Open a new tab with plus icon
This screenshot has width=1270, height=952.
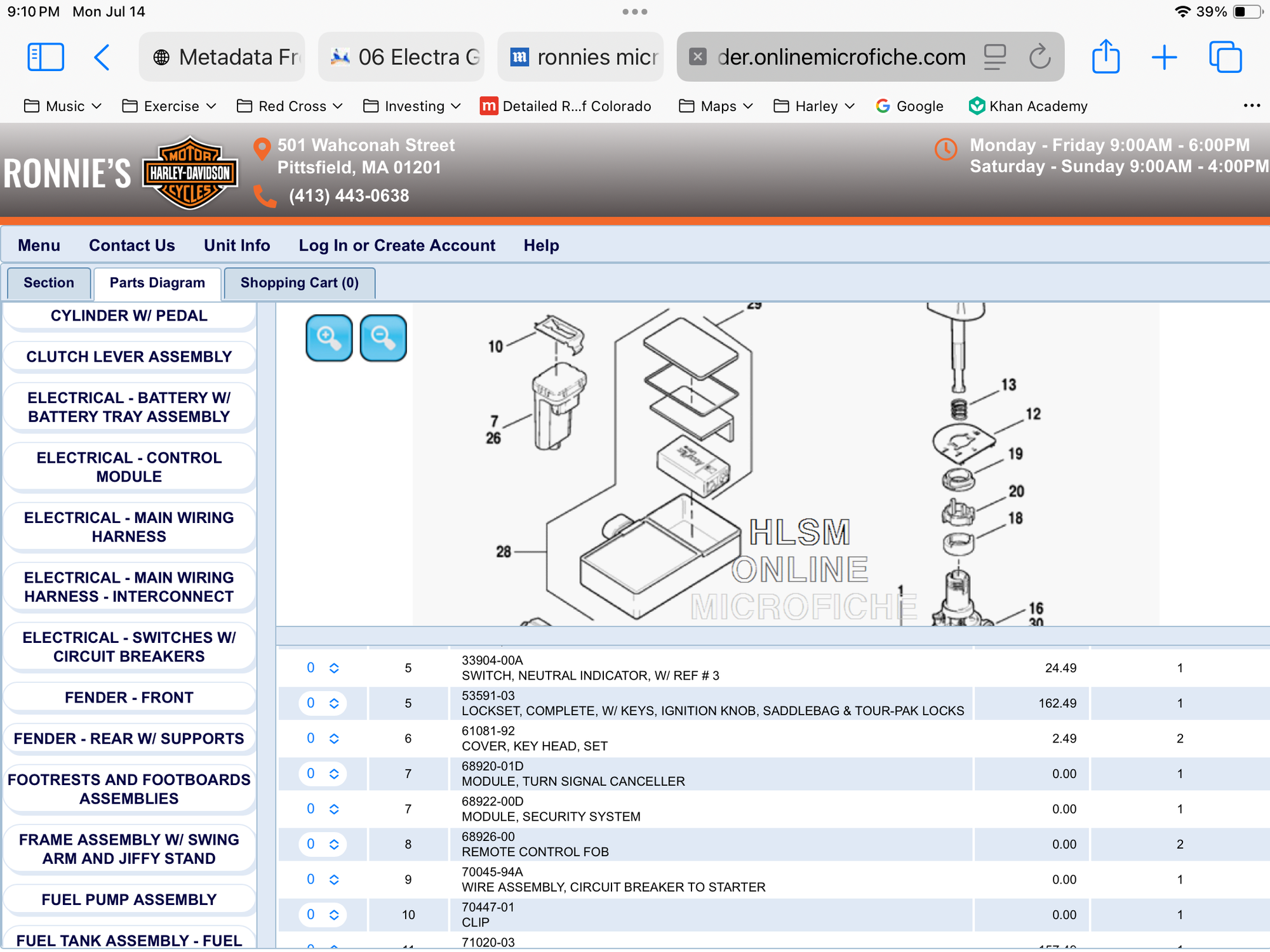(1164, 57)
